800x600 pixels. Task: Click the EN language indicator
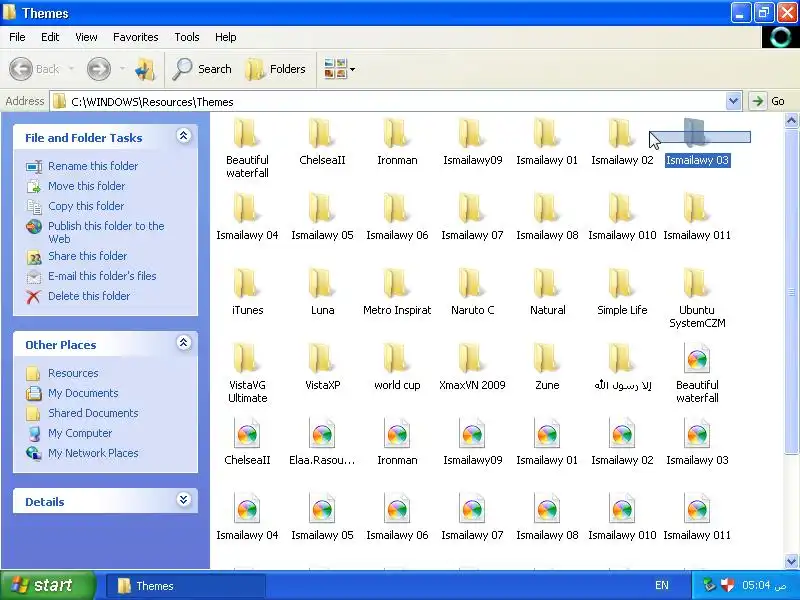pos(662,585)
